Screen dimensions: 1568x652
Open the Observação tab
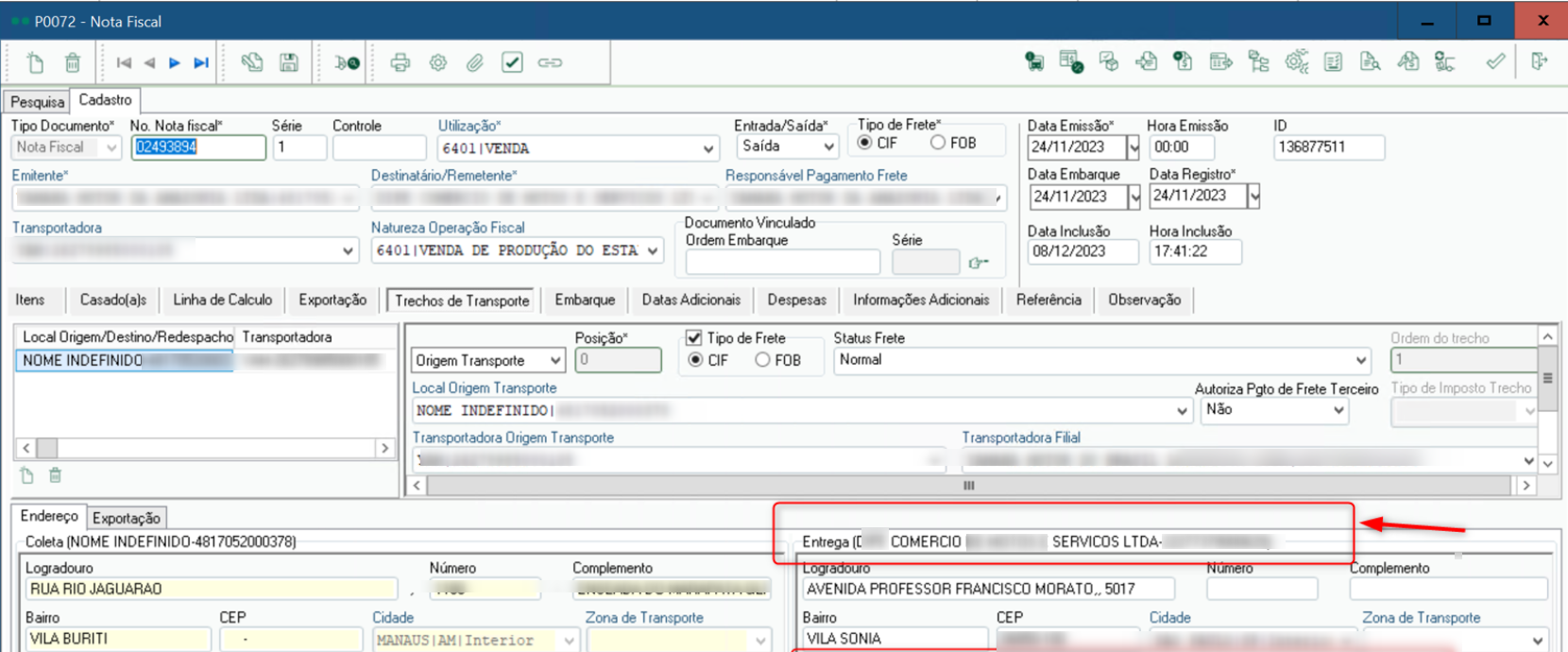(1144, 300)
